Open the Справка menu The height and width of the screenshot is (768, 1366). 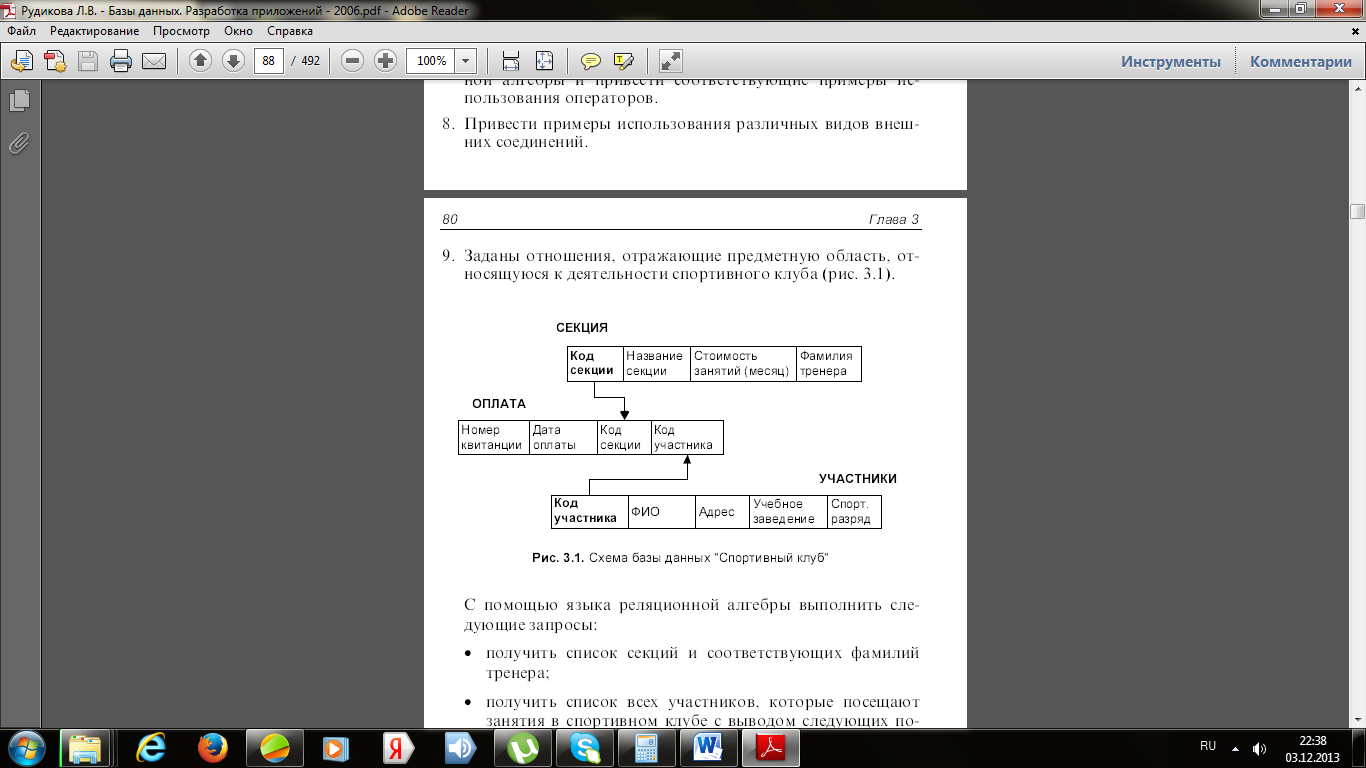click(290, 31)
